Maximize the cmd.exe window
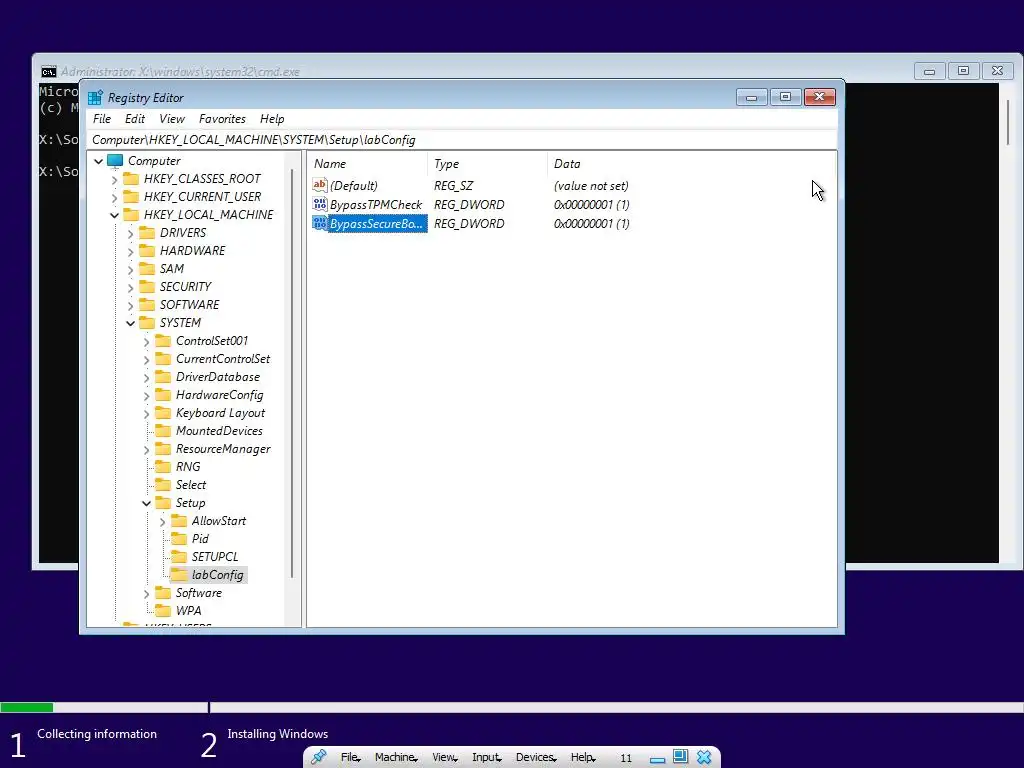This screenshot has width=1024, height=768. [963, 71]
